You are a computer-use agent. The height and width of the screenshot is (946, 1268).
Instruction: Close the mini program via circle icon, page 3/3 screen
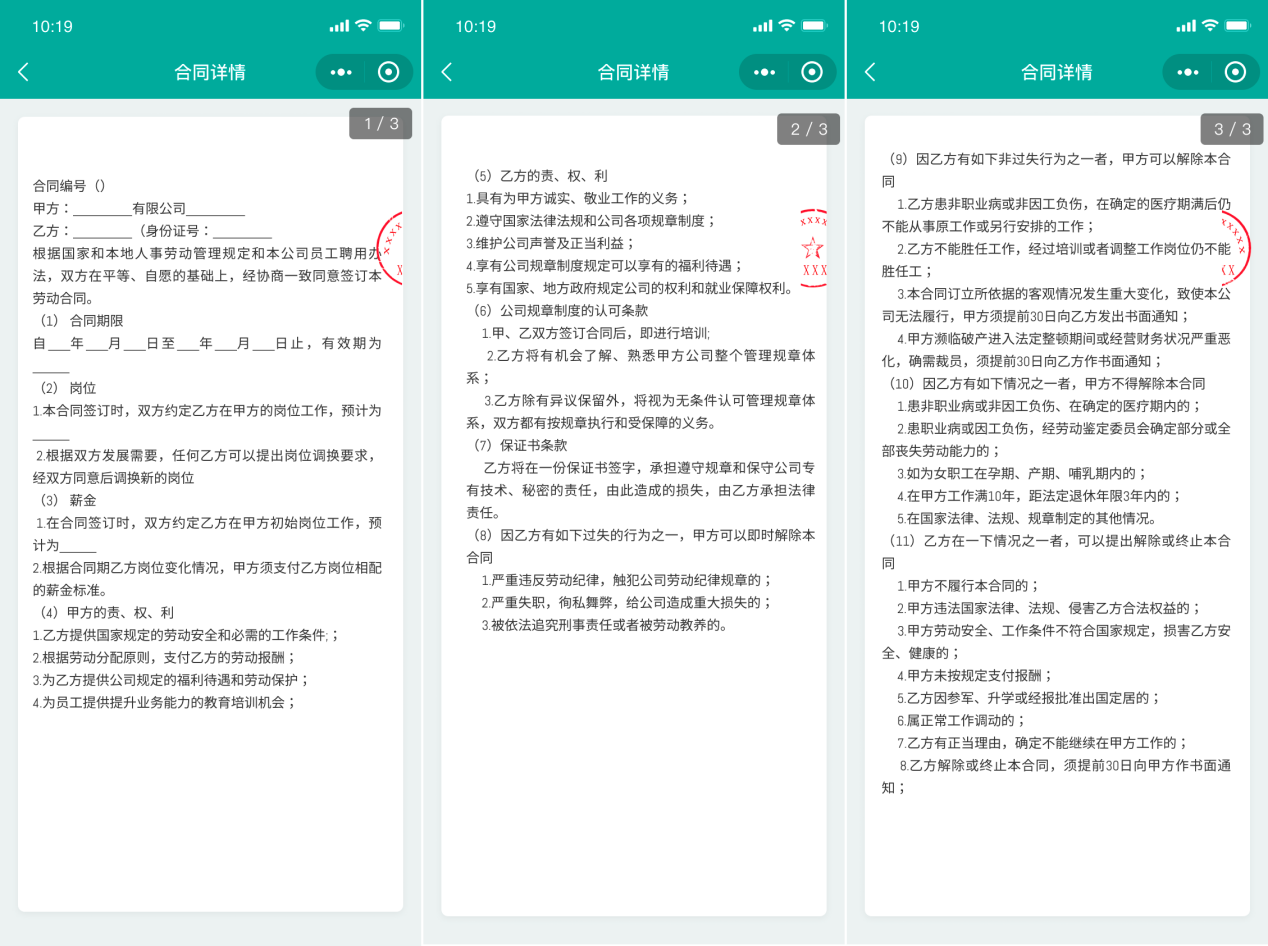[1235, 72]
